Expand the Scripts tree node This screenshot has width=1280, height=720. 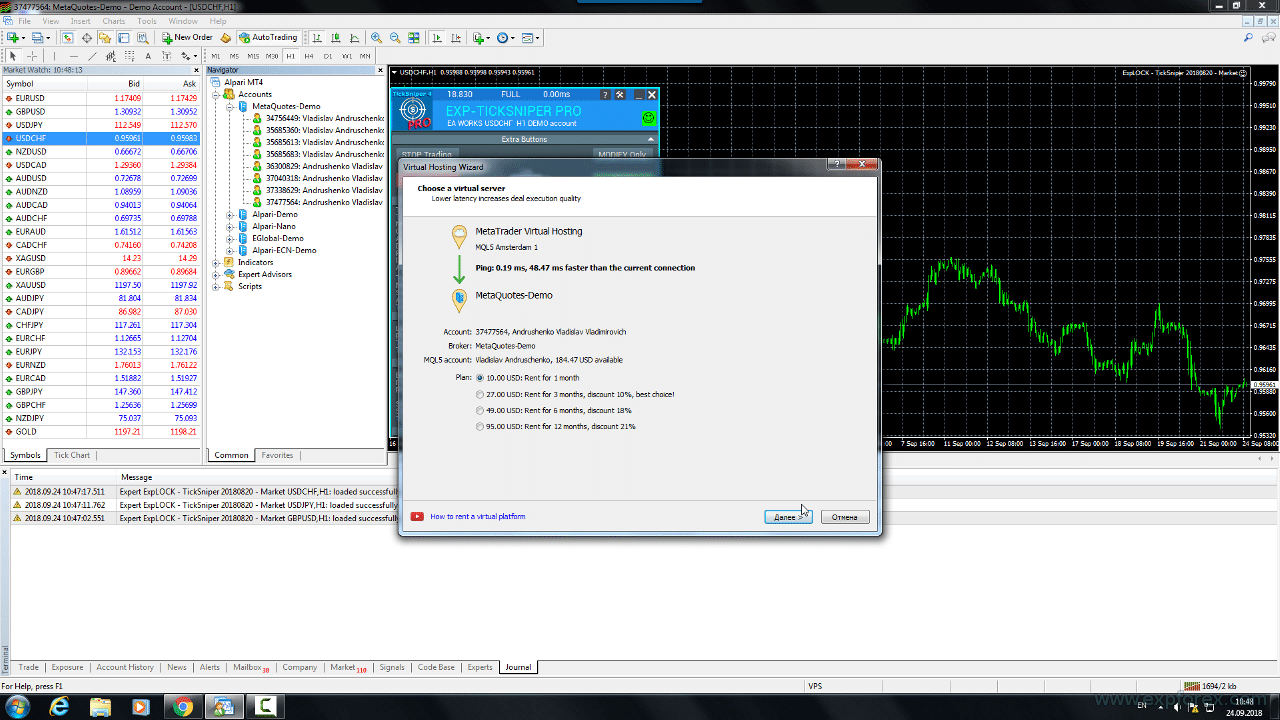(216, 286)
